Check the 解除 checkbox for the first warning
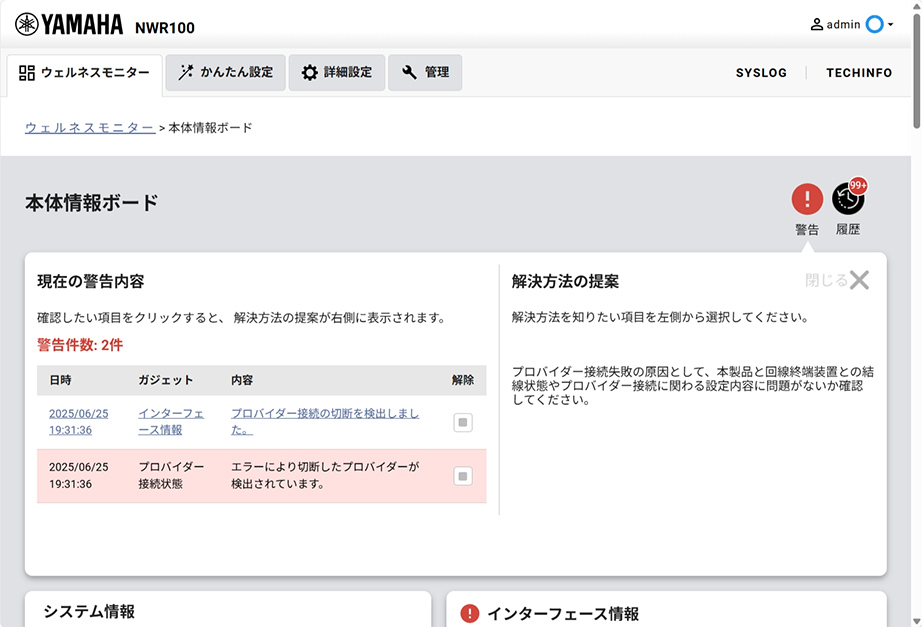 click(x=462, y=422)
